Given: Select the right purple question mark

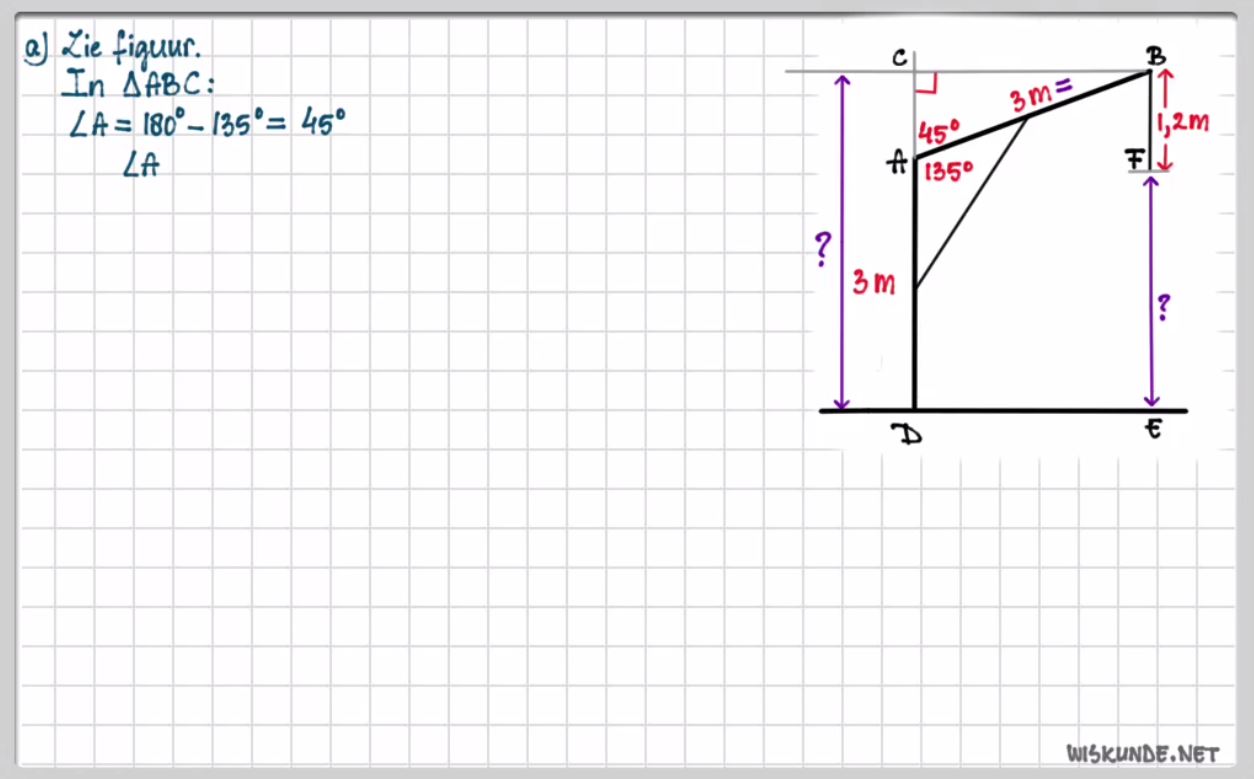Looking at the screenshot, I should tap(1162, 307).
